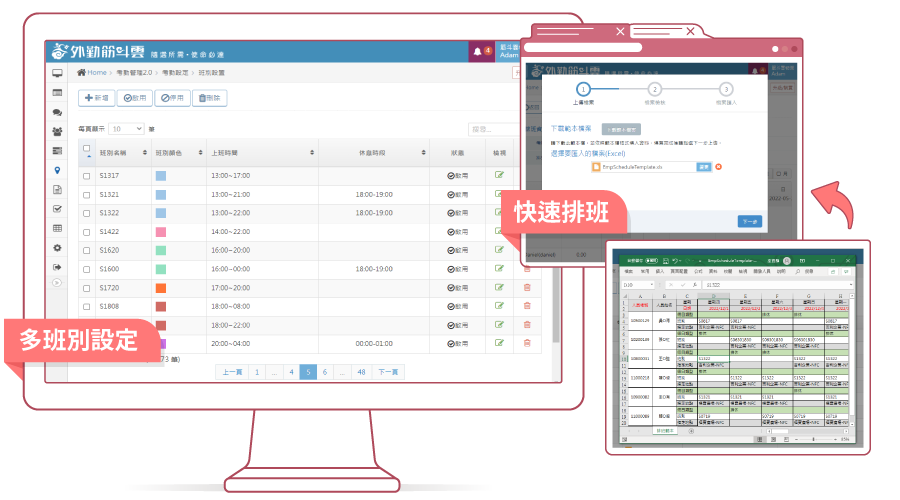Open the checkmark task icon in the sidebar
This screenshot has width=900, height=500.
(x=57, y=209)
